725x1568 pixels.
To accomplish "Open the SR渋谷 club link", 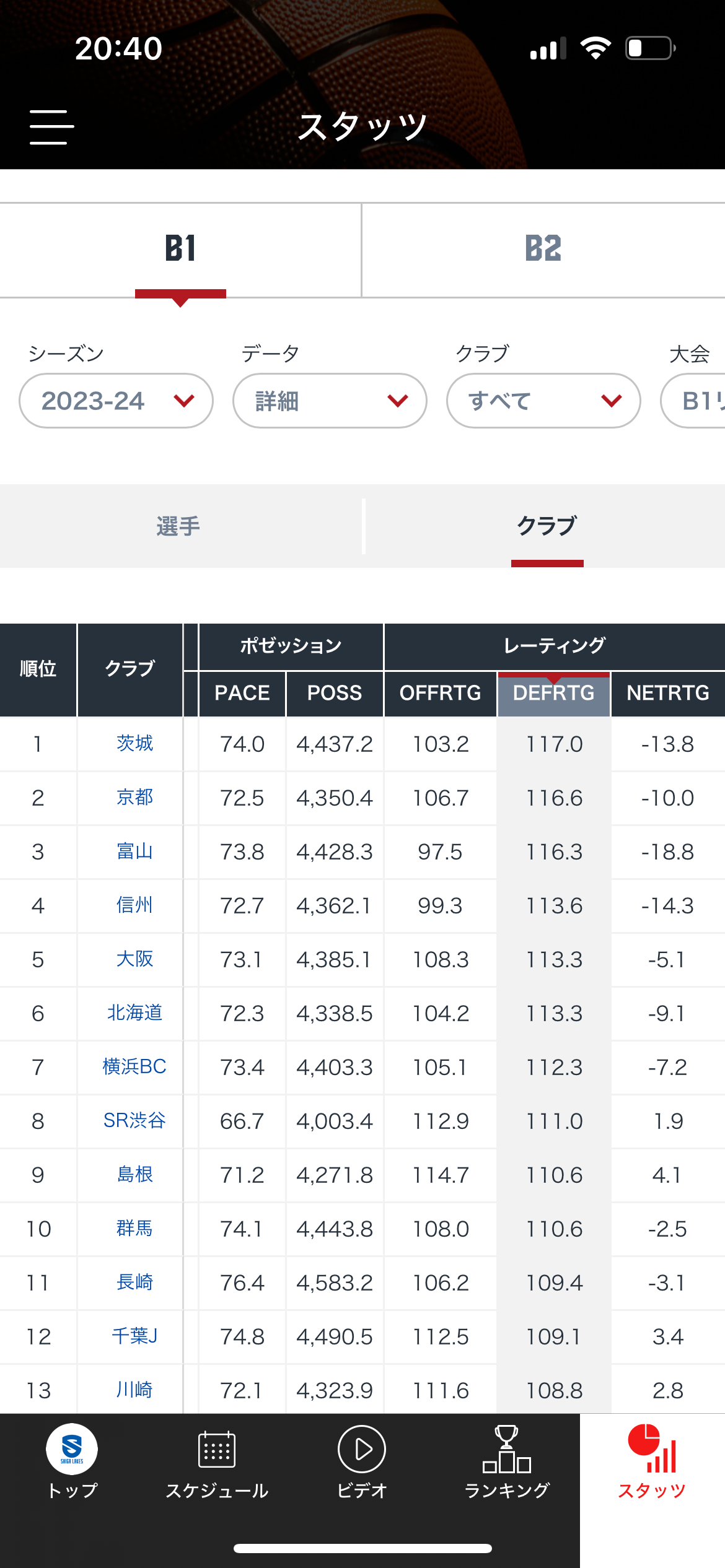I will coord(134,1120).
